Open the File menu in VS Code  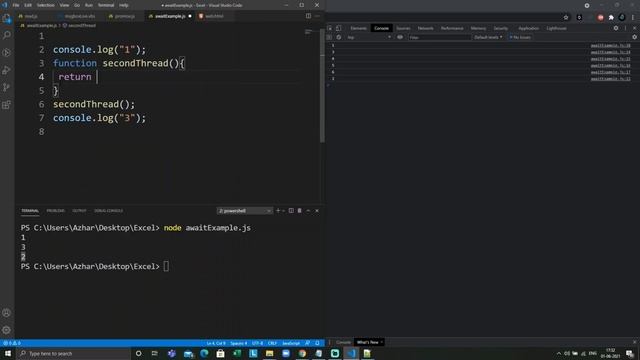point(16,5)
